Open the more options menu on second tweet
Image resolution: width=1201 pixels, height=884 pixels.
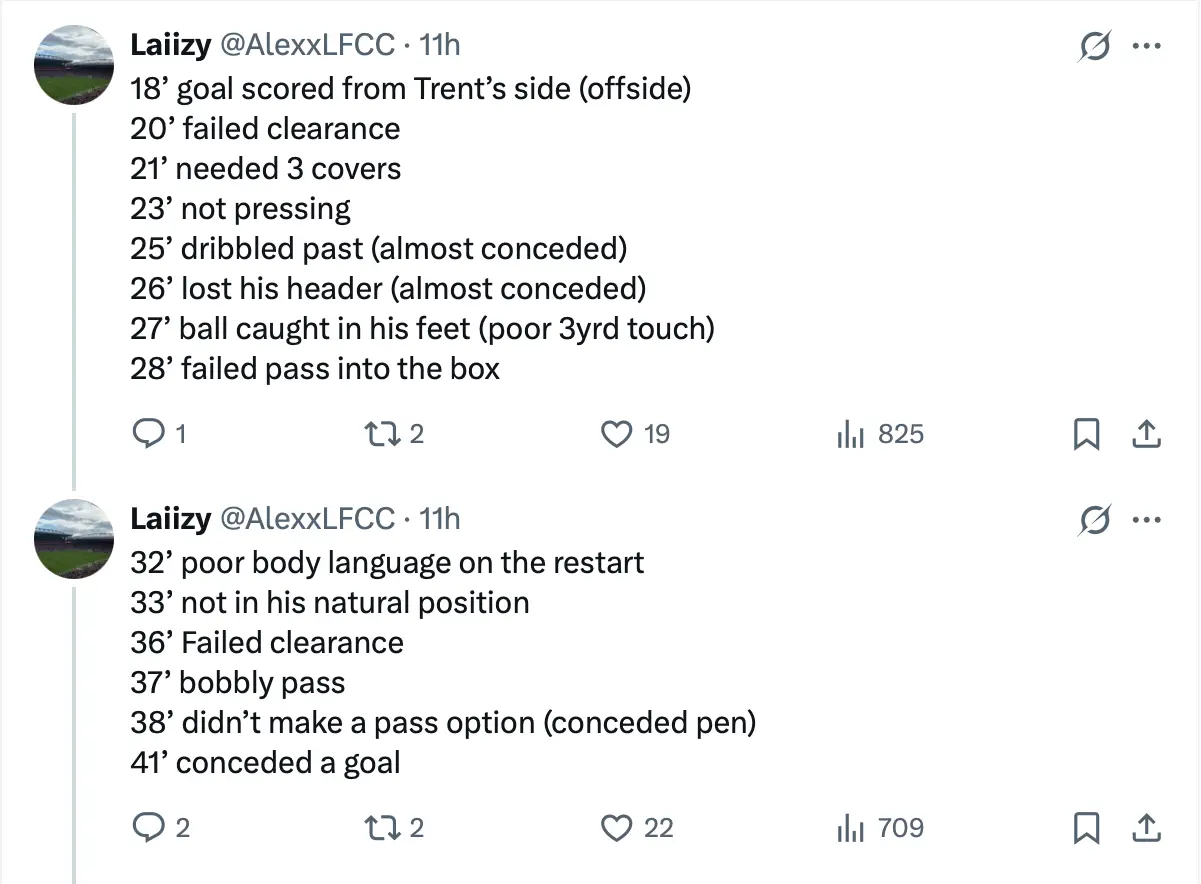click(x=1148, y=518)
